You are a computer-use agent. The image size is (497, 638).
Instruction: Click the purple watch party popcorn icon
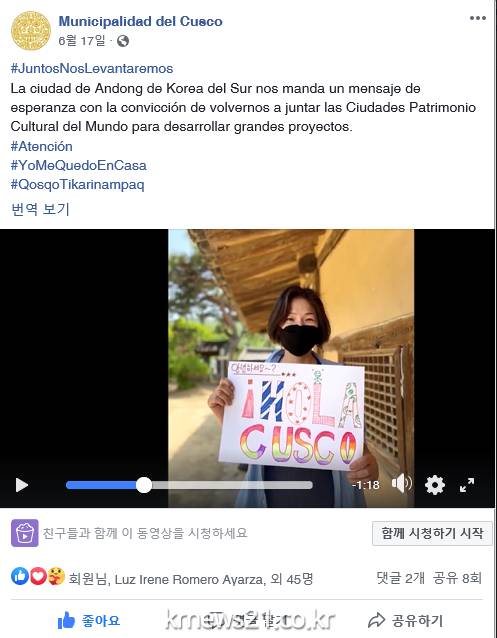pos(25,533)
